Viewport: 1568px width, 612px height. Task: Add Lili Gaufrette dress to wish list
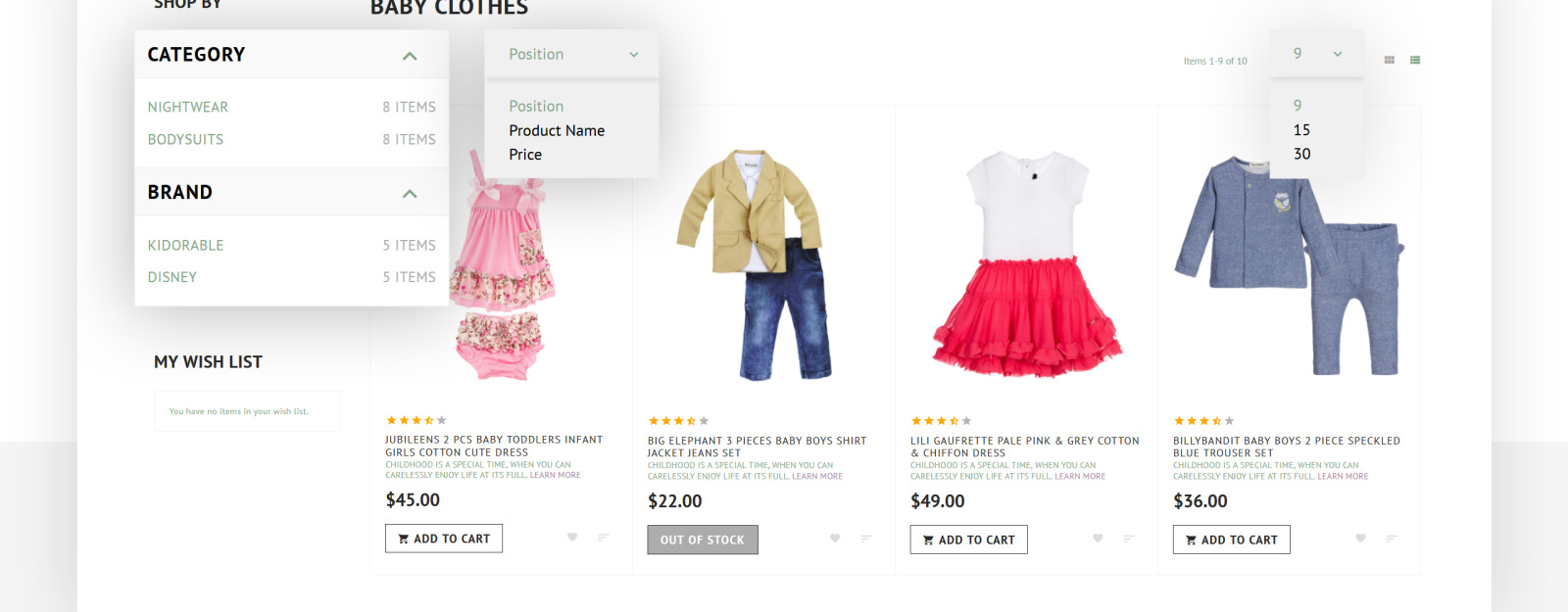(x=1098, y=538)
